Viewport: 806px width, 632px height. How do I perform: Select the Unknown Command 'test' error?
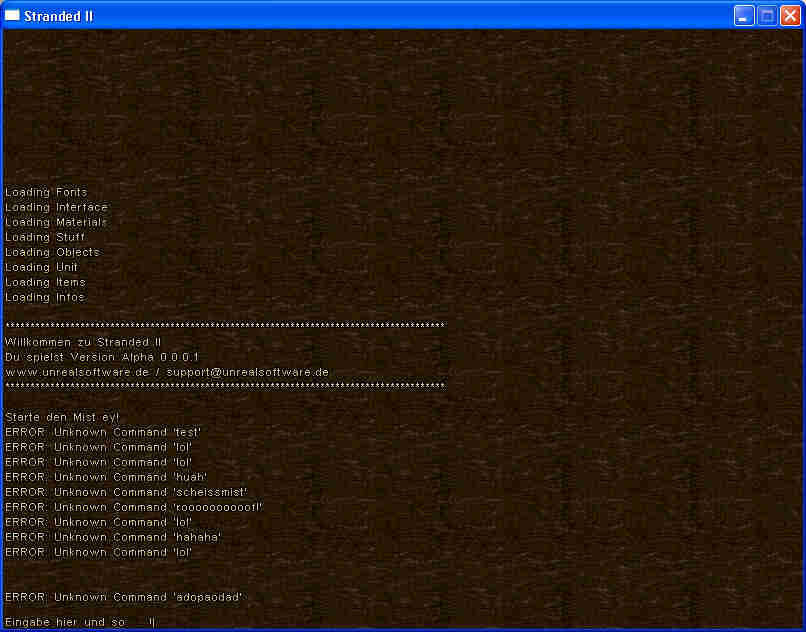pos(103,432)
